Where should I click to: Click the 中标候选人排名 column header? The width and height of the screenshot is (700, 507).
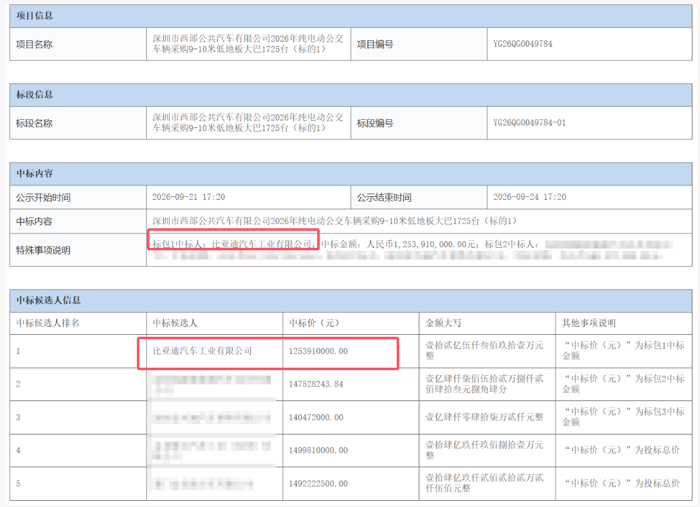pyautogui.click(x=48, y=323)
